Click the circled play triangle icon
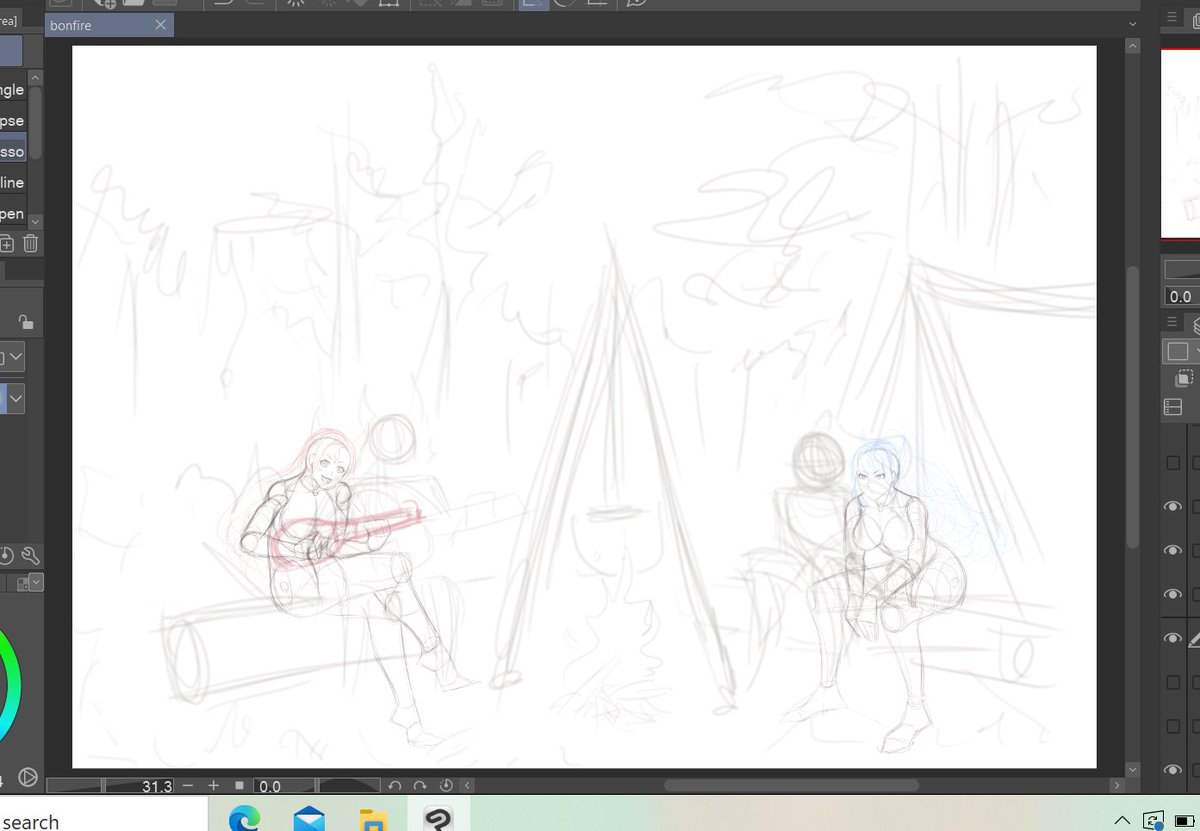This screenshot has width=1200, height=831. [28, 776]
